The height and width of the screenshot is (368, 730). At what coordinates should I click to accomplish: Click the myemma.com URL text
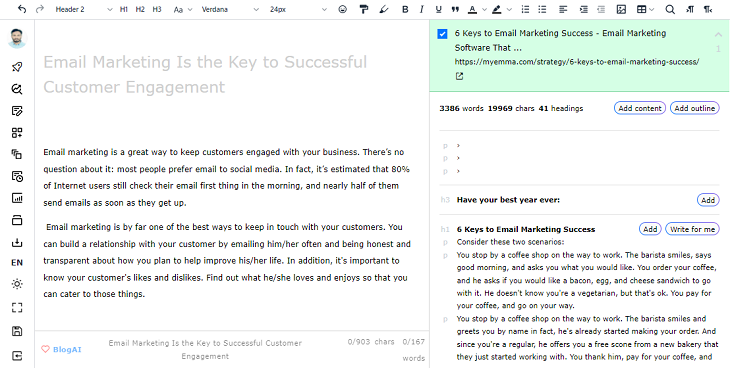(577, 61)
